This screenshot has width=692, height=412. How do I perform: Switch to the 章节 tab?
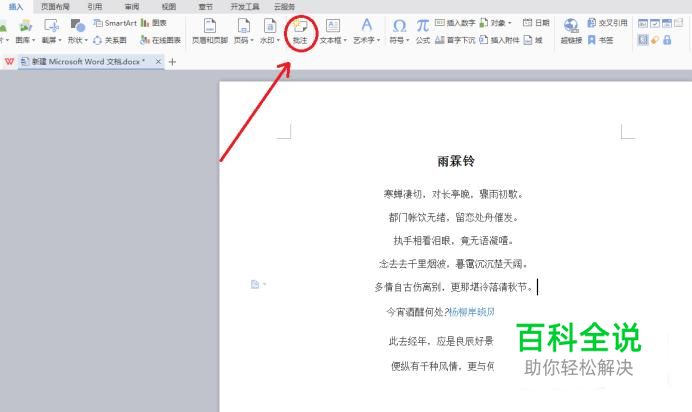pyautogui.click(x=206, y=7)
